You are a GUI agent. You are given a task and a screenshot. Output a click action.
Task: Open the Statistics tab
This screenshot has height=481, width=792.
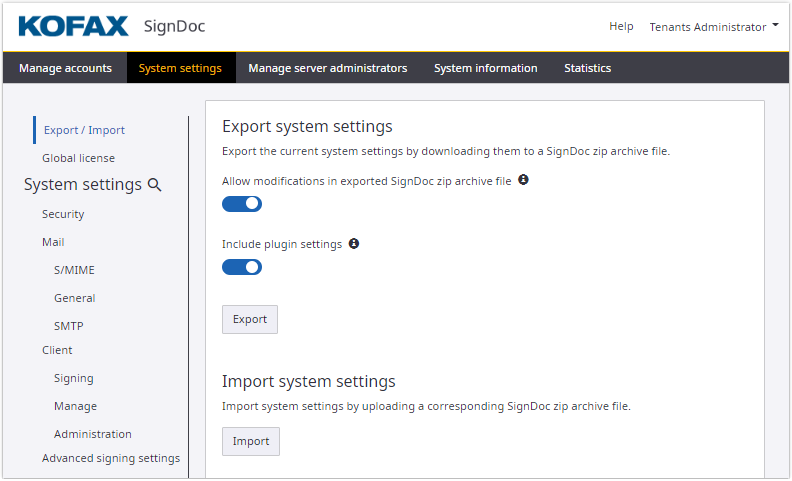pyautogui.click(x=587, y=68)
